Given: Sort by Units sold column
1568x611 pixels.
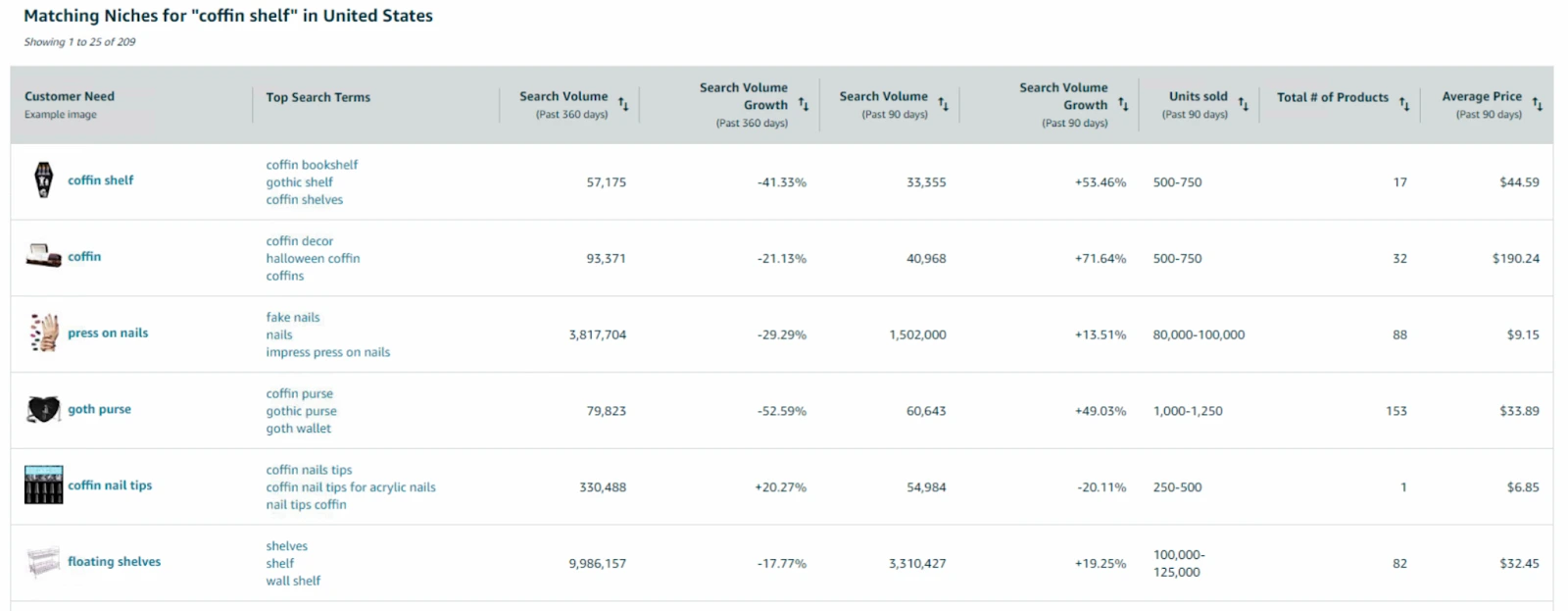Looking at the screenshot, I should pyautogui.click(x=1243, y=104).
